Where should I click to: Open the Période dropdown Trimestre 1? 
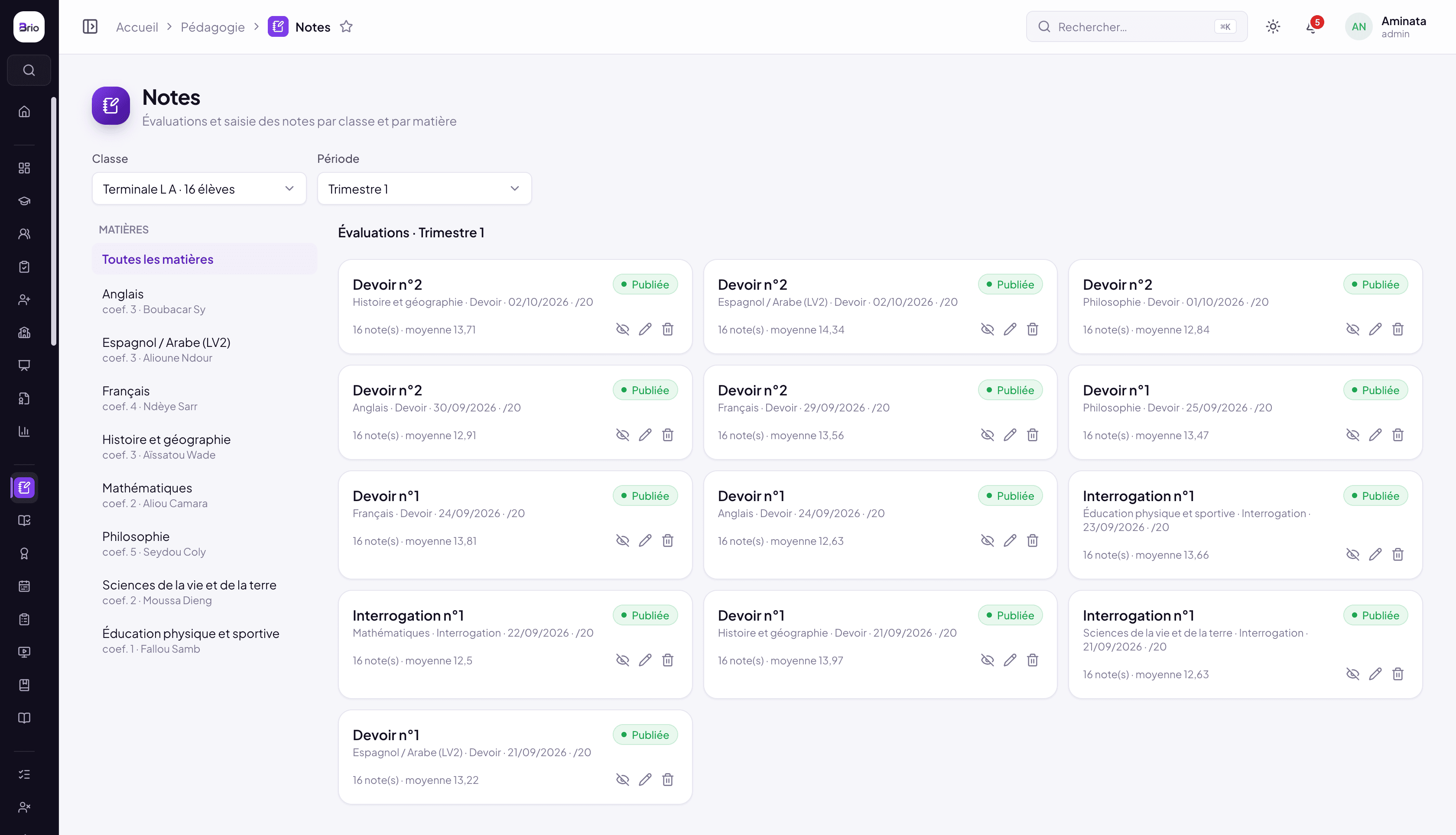pyautogui.click(x=425, y=189)
